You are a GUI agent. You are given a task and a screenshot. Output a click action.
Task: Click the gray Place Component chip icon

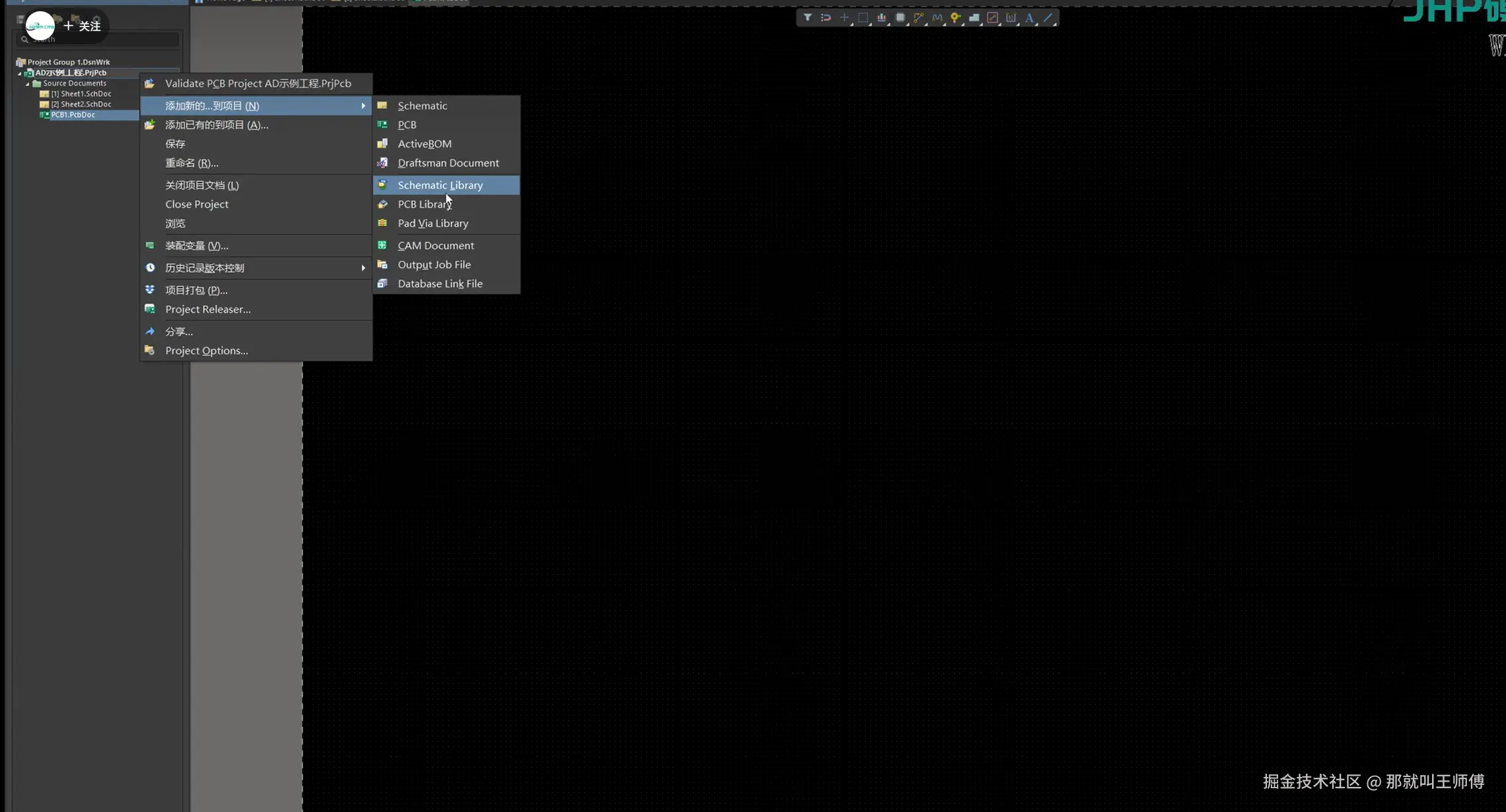(x=900, y=18)
